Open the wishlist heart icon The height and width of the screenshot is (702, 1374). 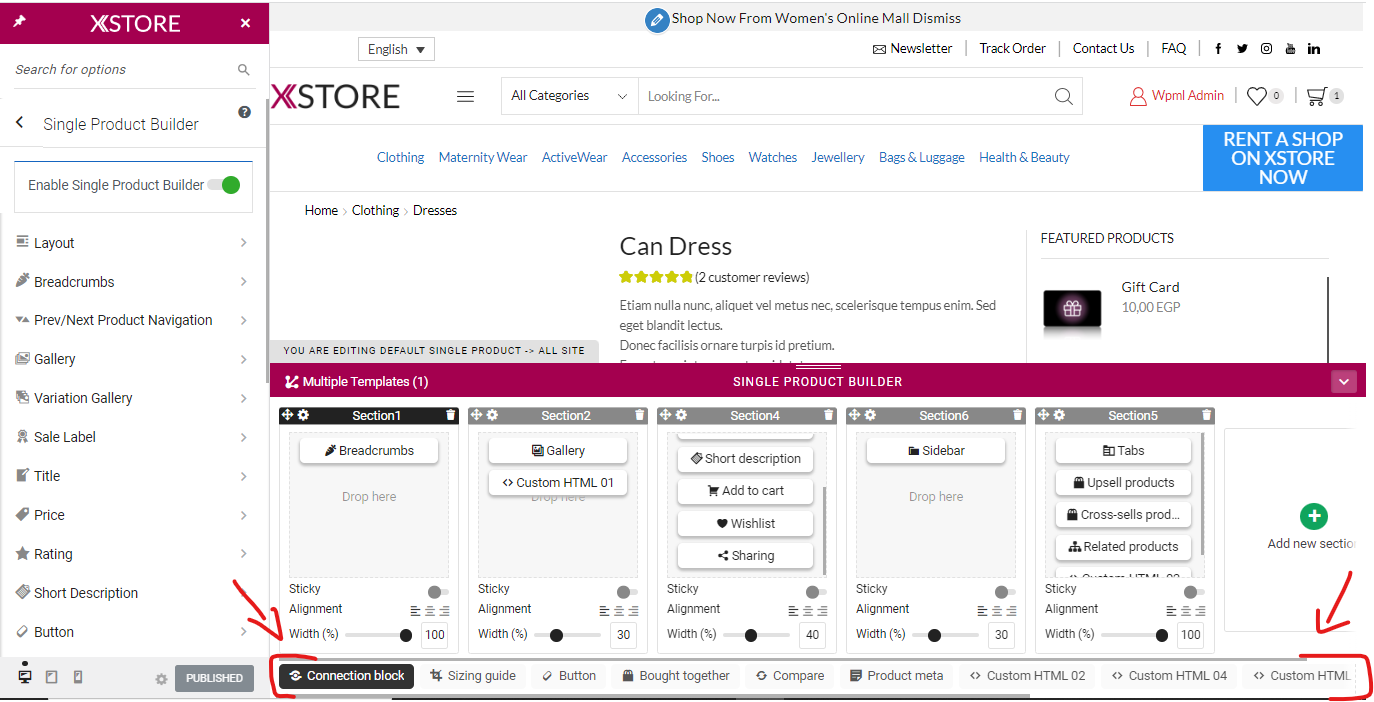coord(1256,96)
